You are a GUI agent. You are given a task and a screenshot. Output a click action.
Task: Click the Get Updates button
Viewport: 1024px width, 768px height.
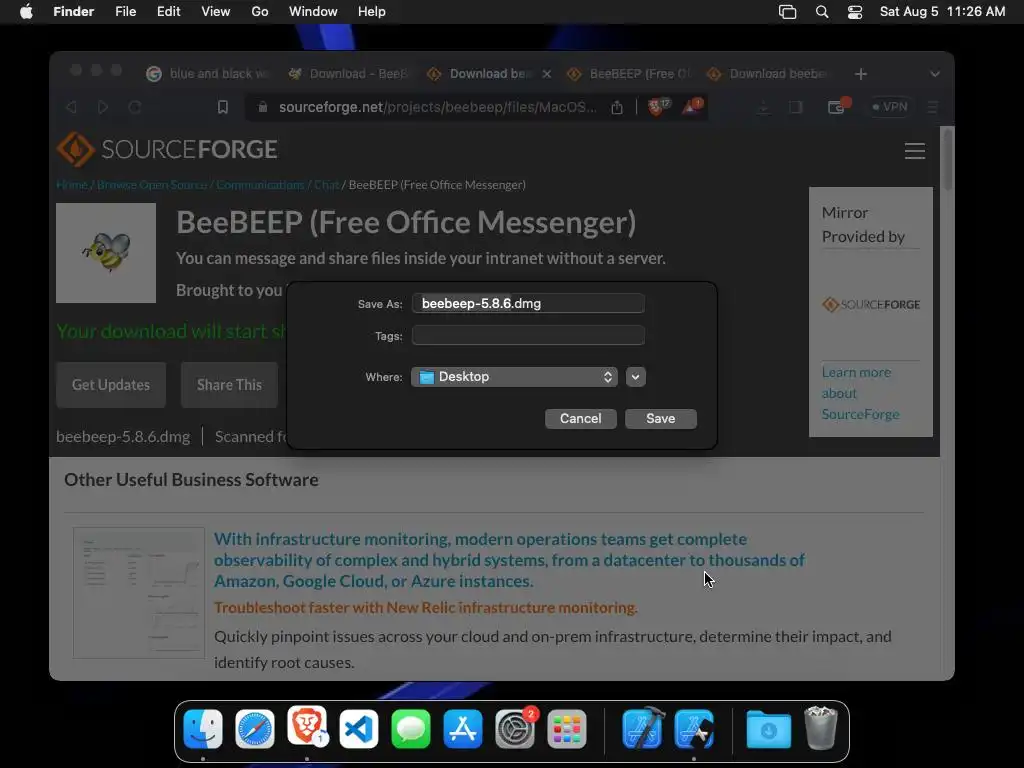(x=111, y=385)
